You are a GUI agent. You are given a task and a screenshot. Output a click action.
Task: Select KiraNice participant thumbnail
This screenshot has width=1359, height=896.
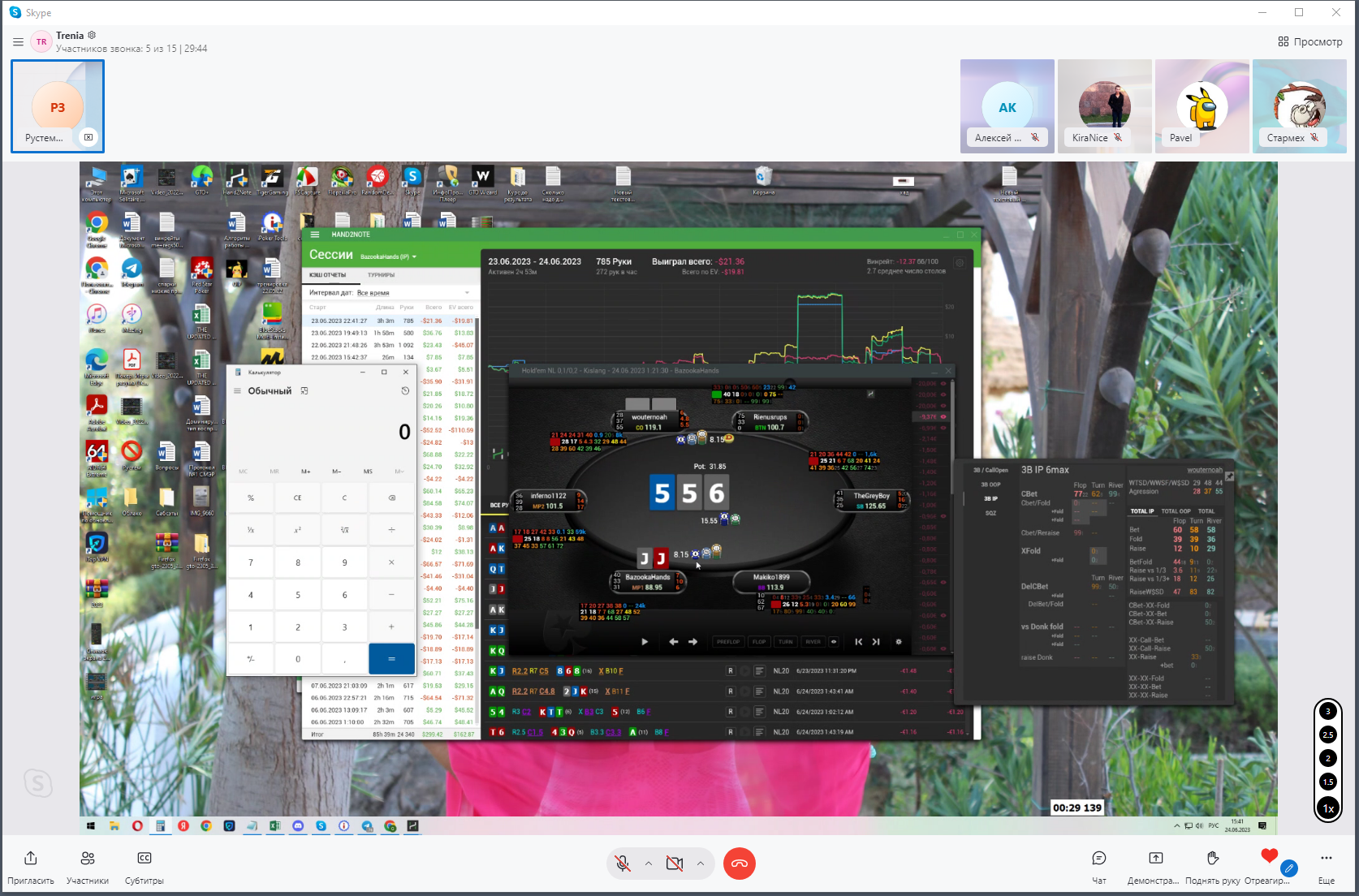click(1105, 106)
